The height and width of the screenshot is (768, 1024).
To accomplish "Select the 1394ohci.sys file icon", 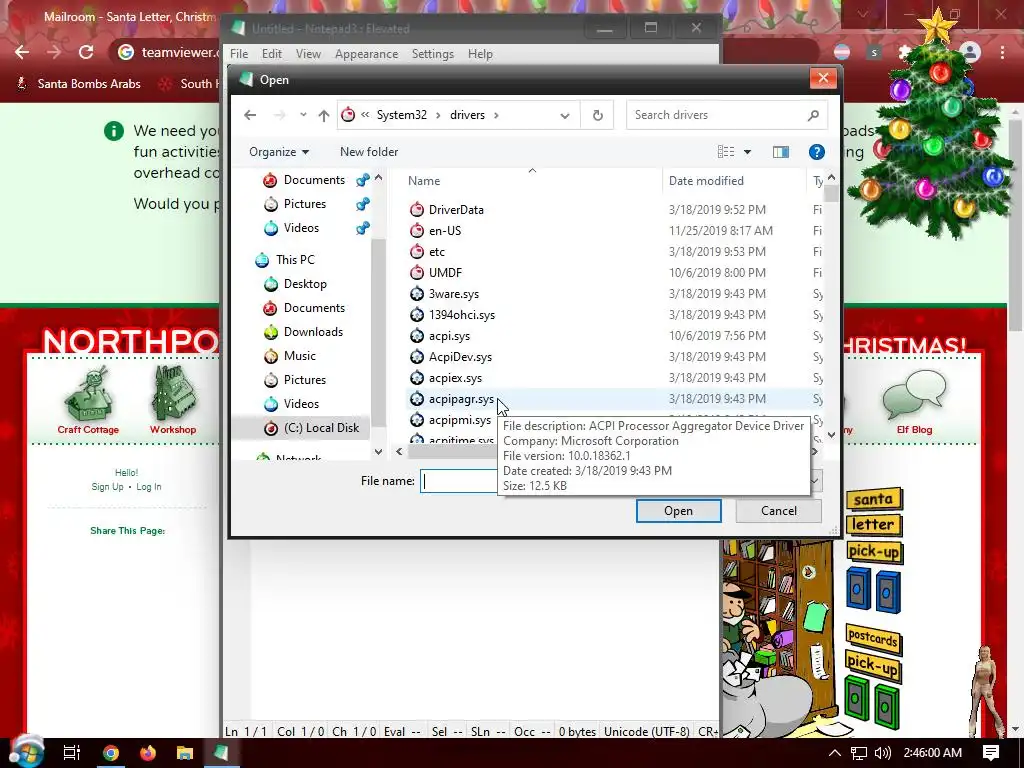I will (417, 315).
